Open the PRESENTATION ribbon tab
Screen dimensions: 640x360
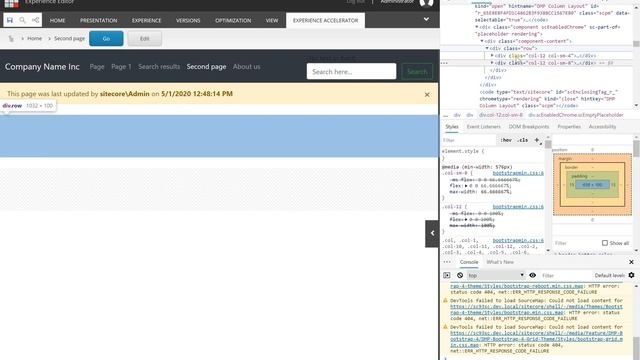(98, 20)
